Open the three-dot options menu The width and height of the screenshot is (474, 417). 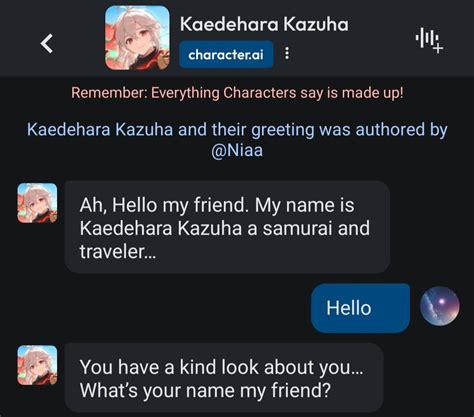[x=287, y=53]
